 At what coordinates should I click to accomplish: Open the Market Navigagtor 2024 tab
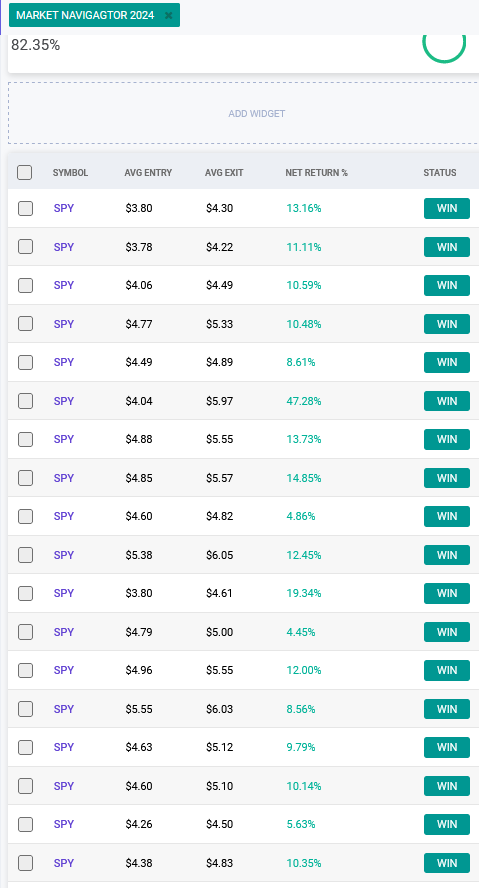tap(85, 15)
